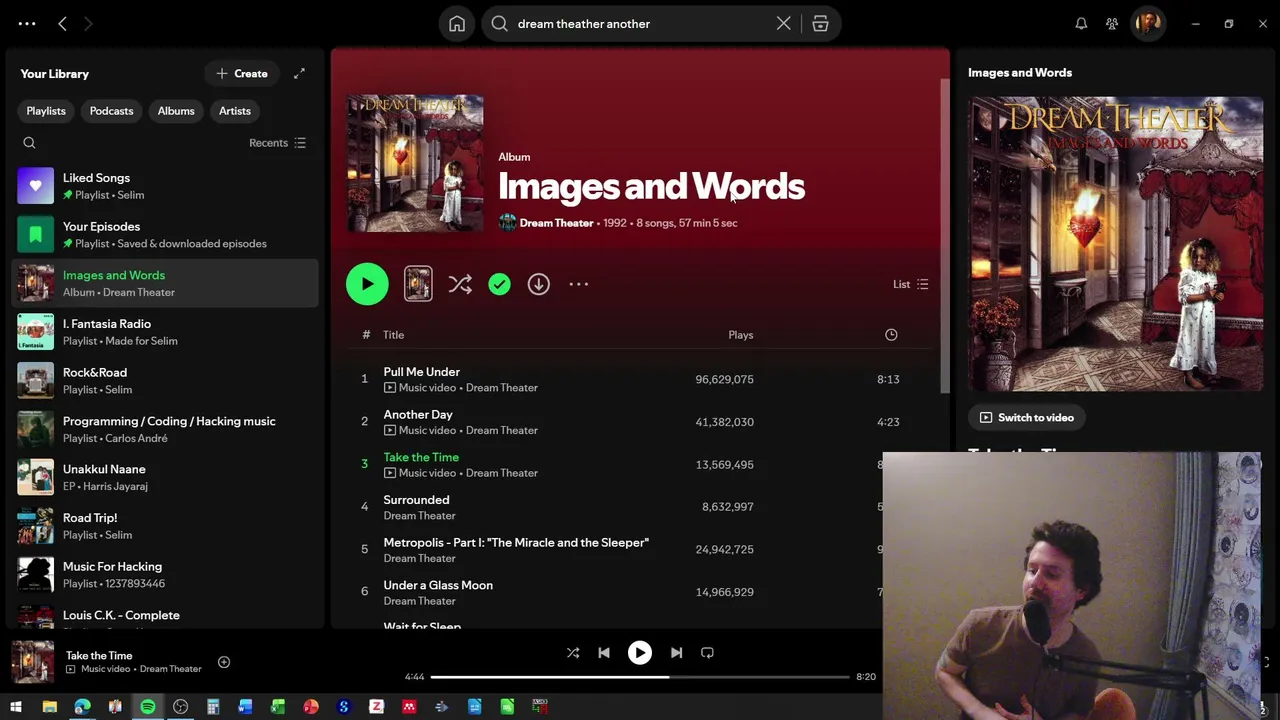The image size is (1280, 720).
Task: Click the now-playing Take the Time title
Action: click(x=99, y=656)
